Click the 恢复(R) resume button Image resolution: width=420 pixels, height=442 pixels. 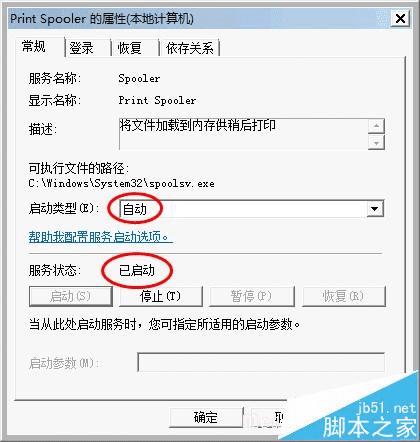(x=344, y=296)
